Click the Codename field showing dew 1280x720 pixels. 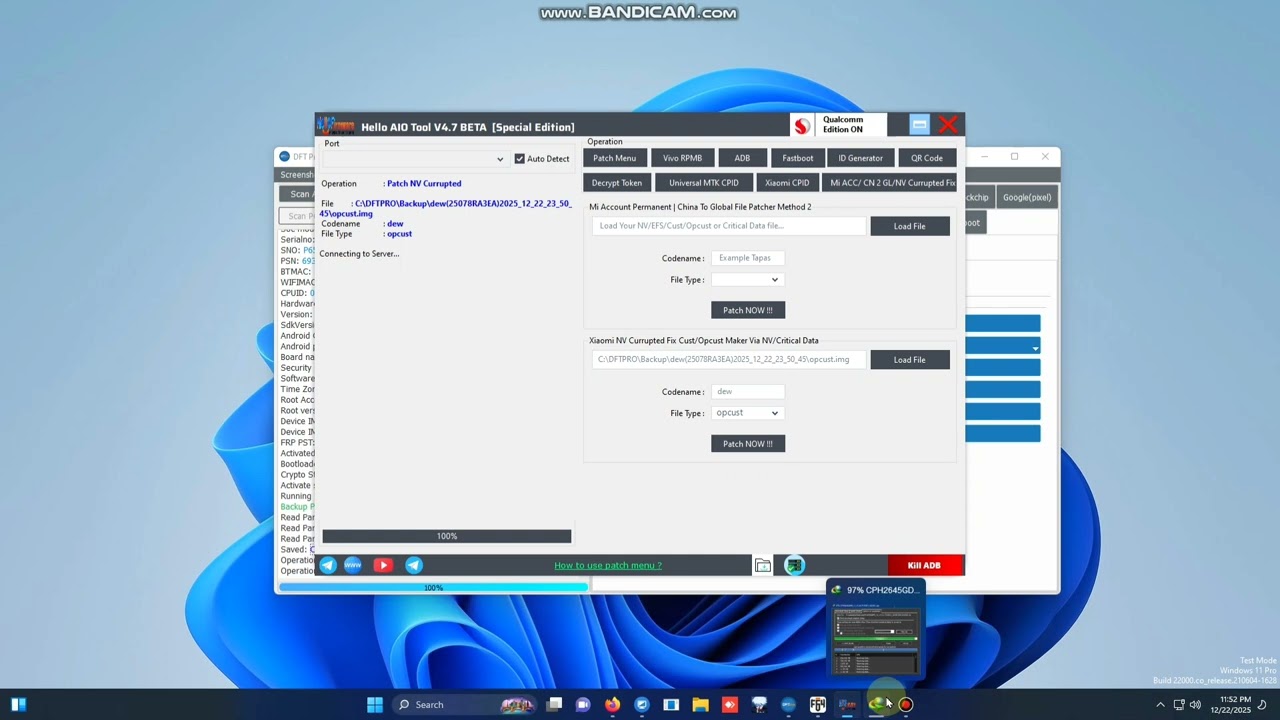point(747,392)
